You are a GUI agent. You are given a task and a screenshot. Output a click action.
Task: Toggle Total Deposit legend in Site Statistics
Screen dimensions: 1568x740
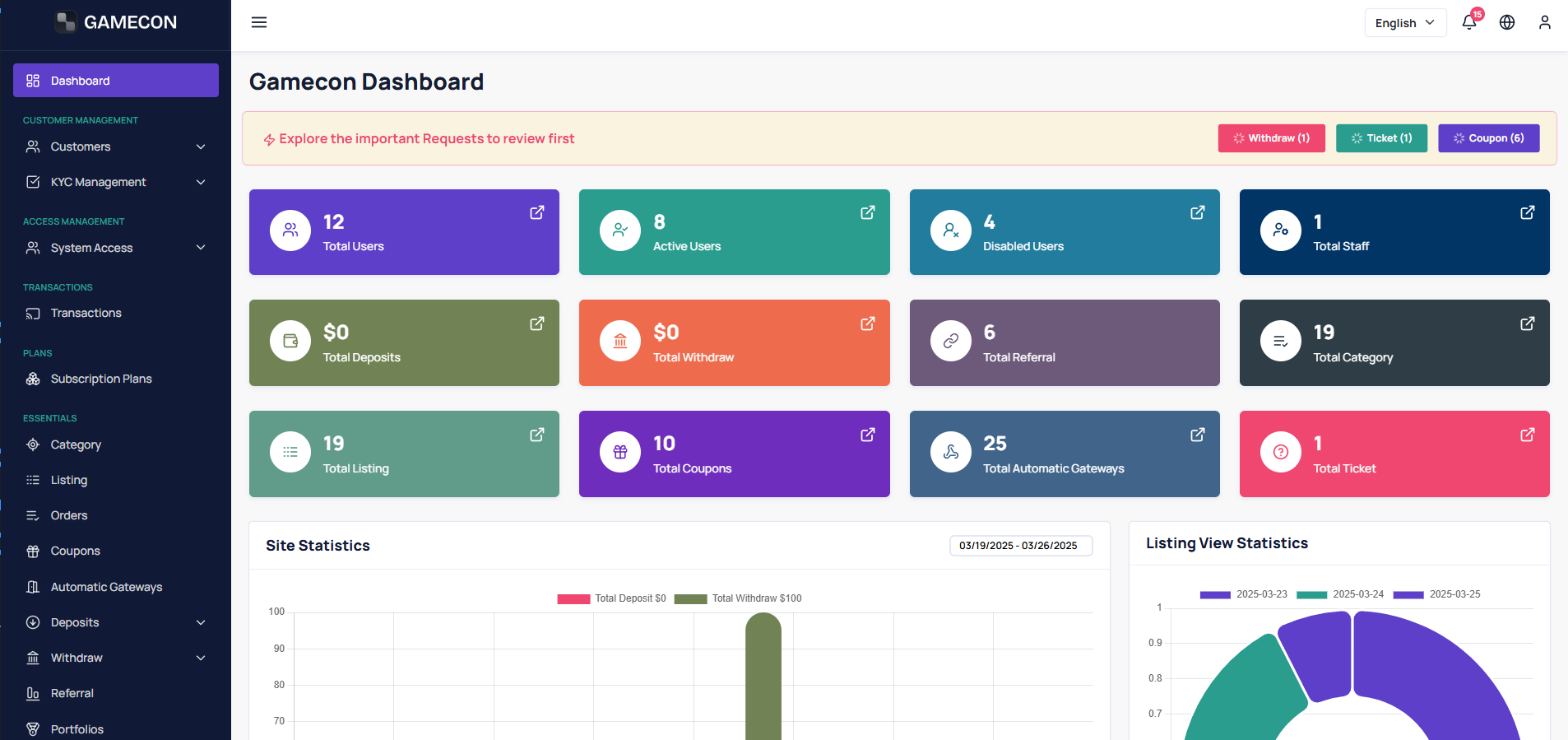point(611,598)
